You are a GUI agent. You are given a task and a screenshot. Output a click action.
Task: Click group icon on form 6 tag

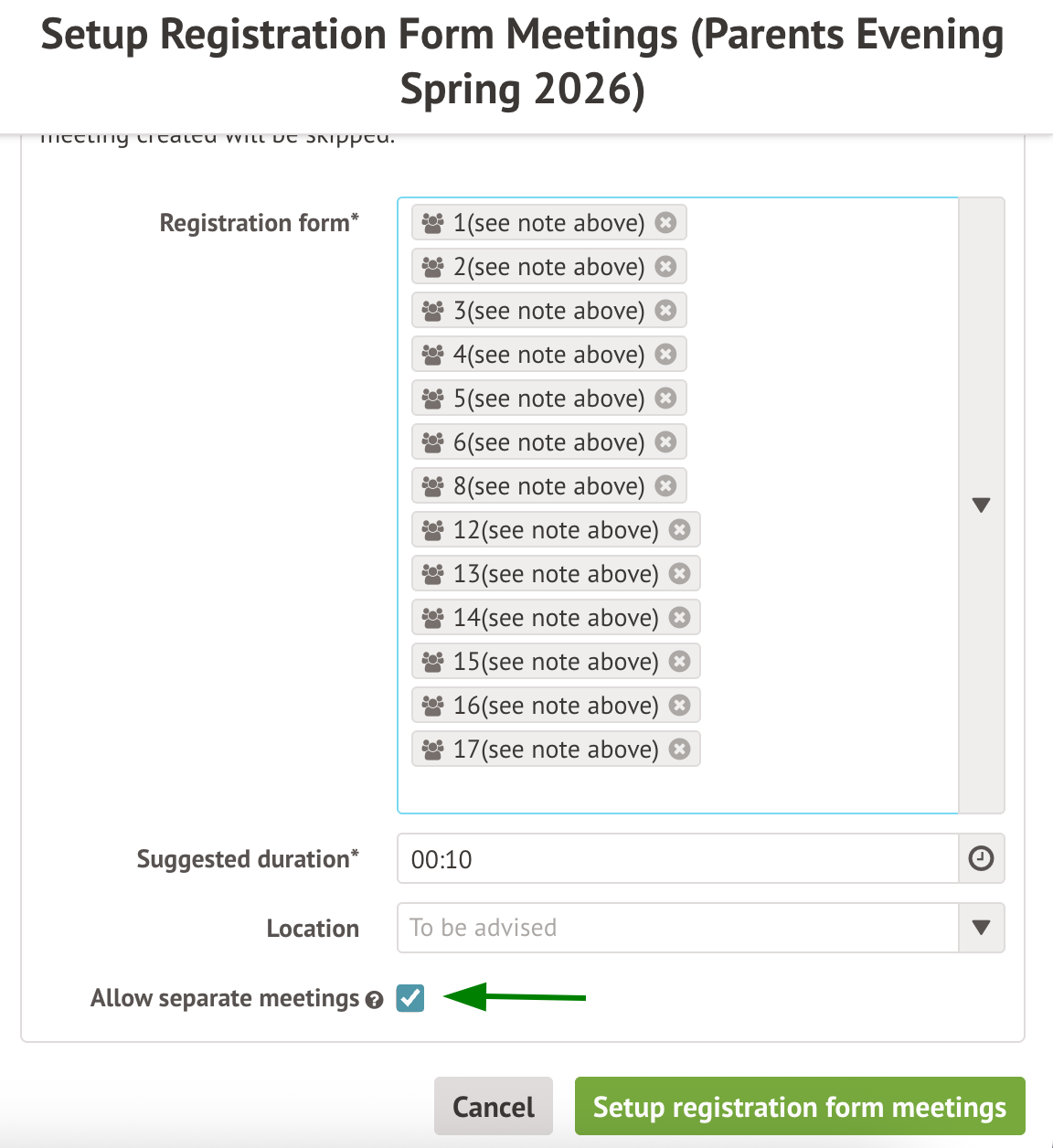coord(433,442)
